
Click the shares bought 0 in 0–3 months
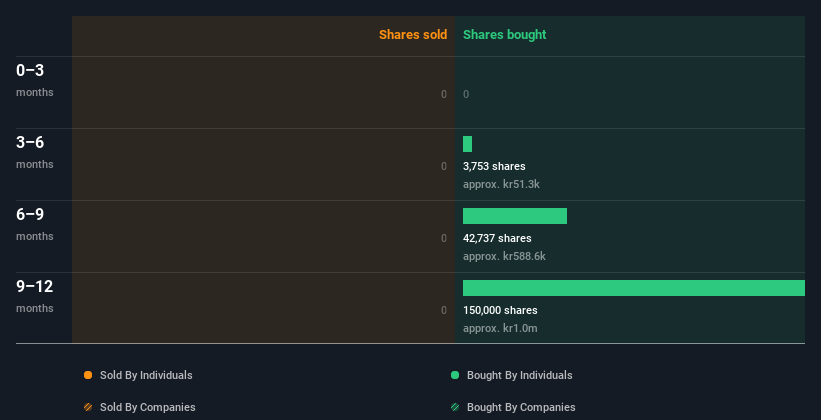466,94
